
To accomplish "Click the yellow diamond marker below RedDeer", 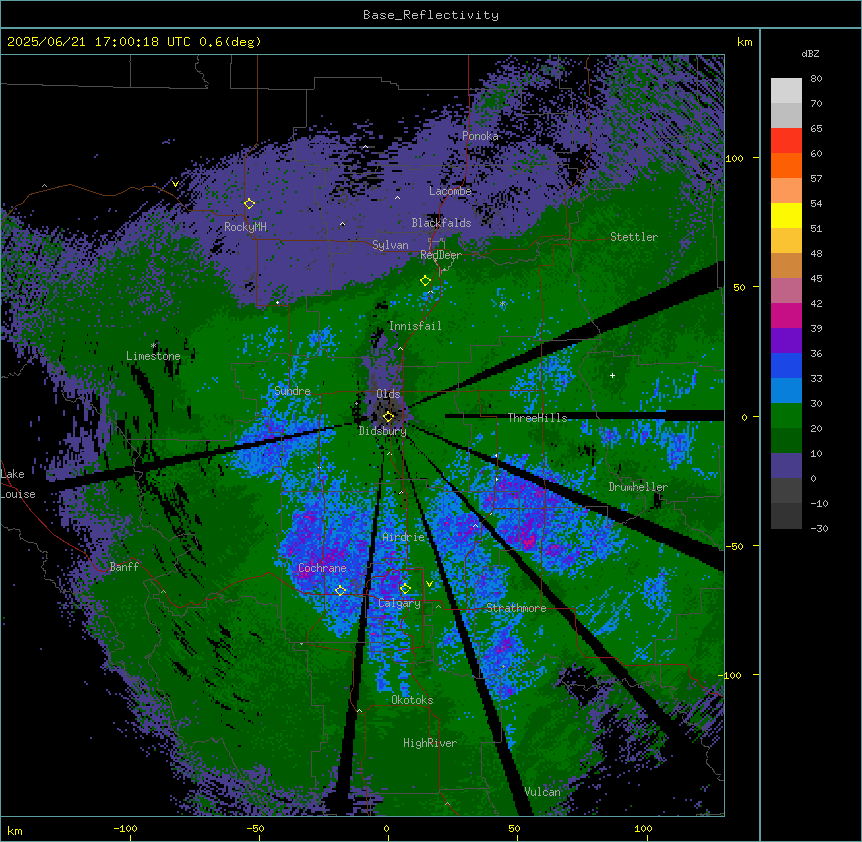I will click(x=425, y=280).
